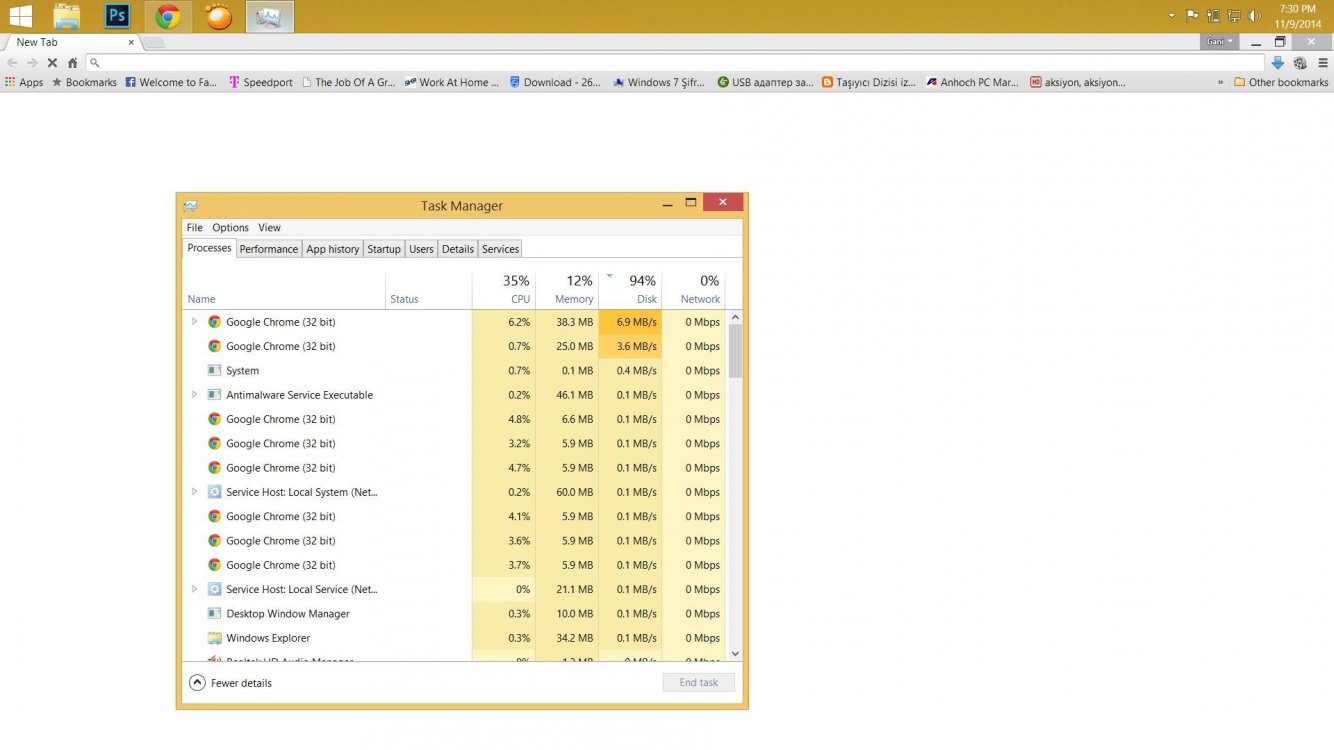Image resolution: width=1334 pixels, height=750 pixels.
Task: Open Task Manager File menu
Action: tap(194, 227)
